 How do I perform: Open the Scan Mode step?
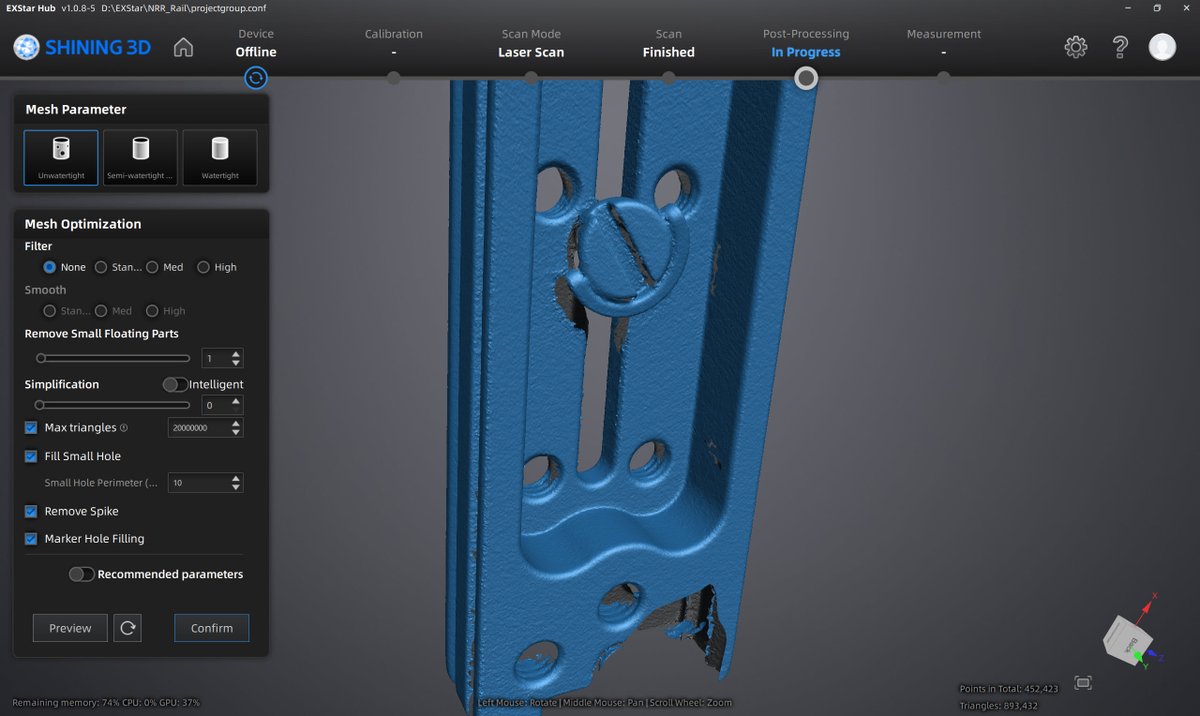[x=531, y=43]
